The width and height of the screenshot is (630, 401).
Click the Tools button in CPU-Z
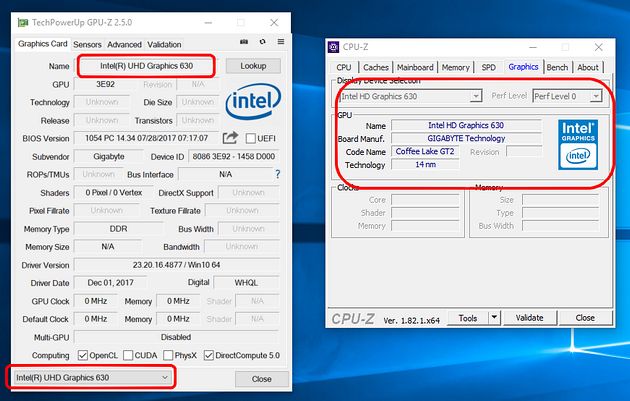pyautogui.click(x=468, y=318)
